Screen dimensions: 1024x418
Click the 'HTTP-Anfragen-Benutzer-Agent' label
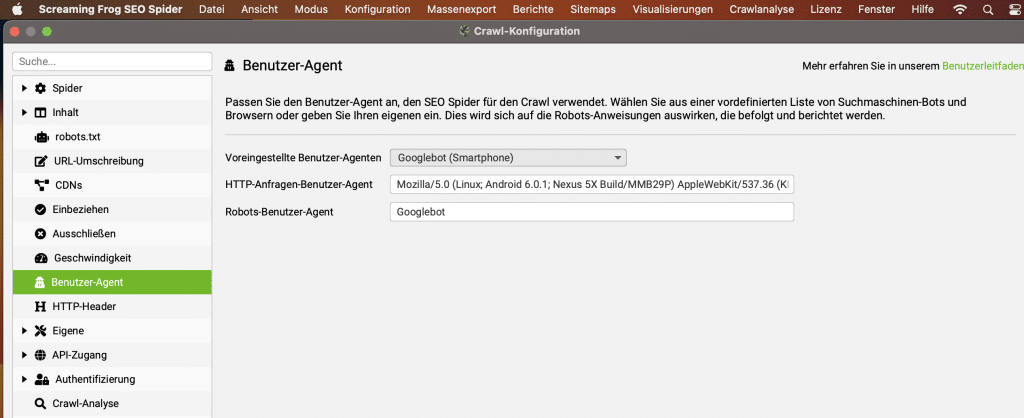[298, 185]
